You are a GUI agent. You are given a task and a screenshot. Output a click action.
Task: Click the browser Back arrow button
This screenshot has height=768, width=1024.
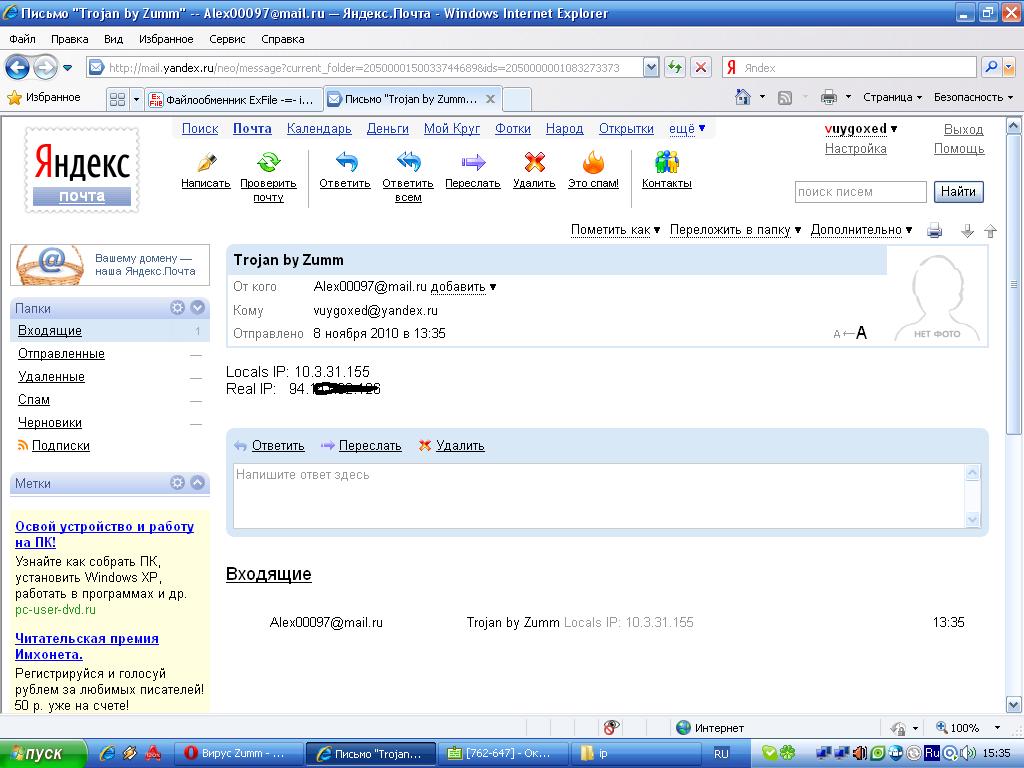coord(17,67)
